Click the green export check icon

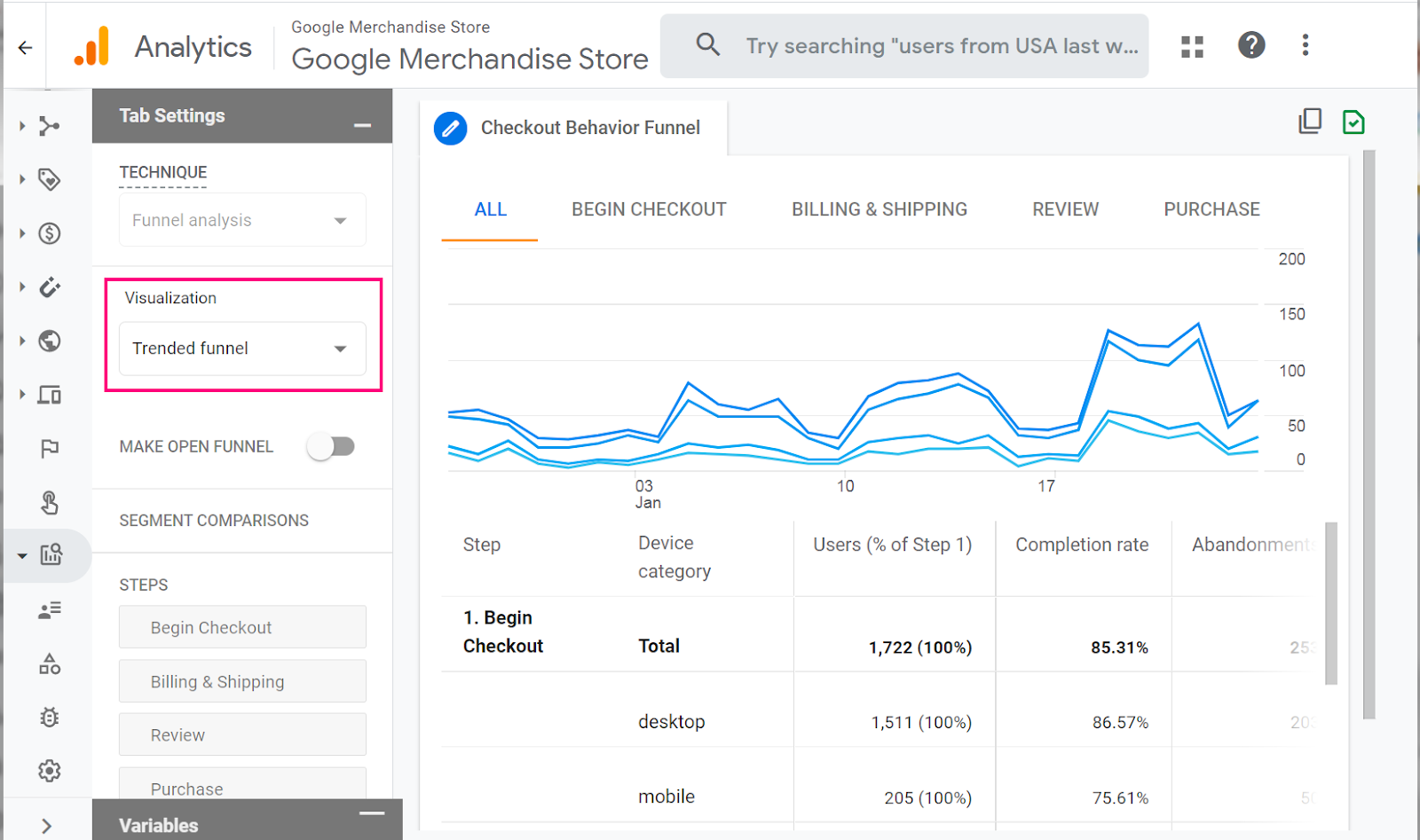[x=1353, y=122]
